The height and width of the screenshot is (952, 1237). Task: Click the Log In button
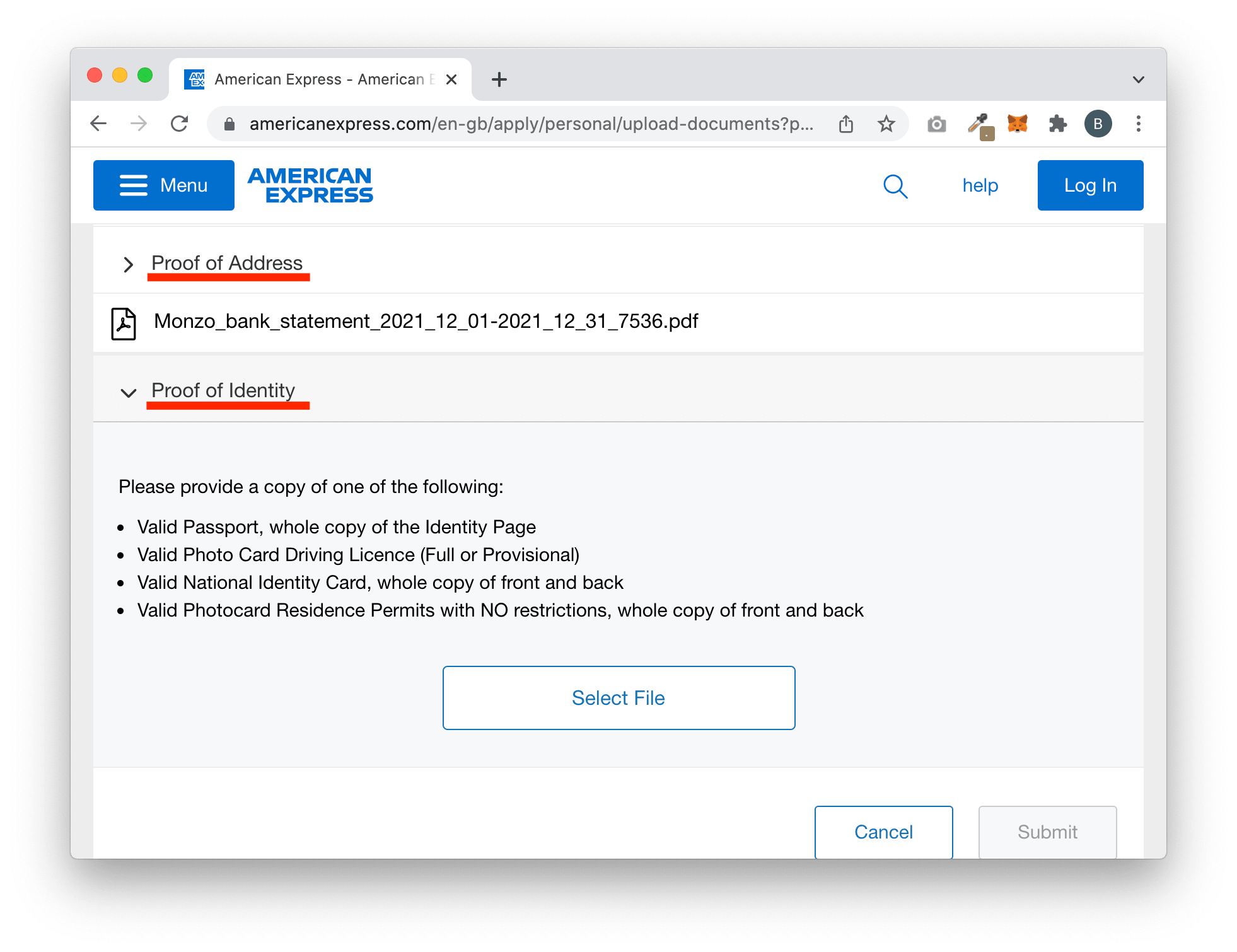point(1090,185)
